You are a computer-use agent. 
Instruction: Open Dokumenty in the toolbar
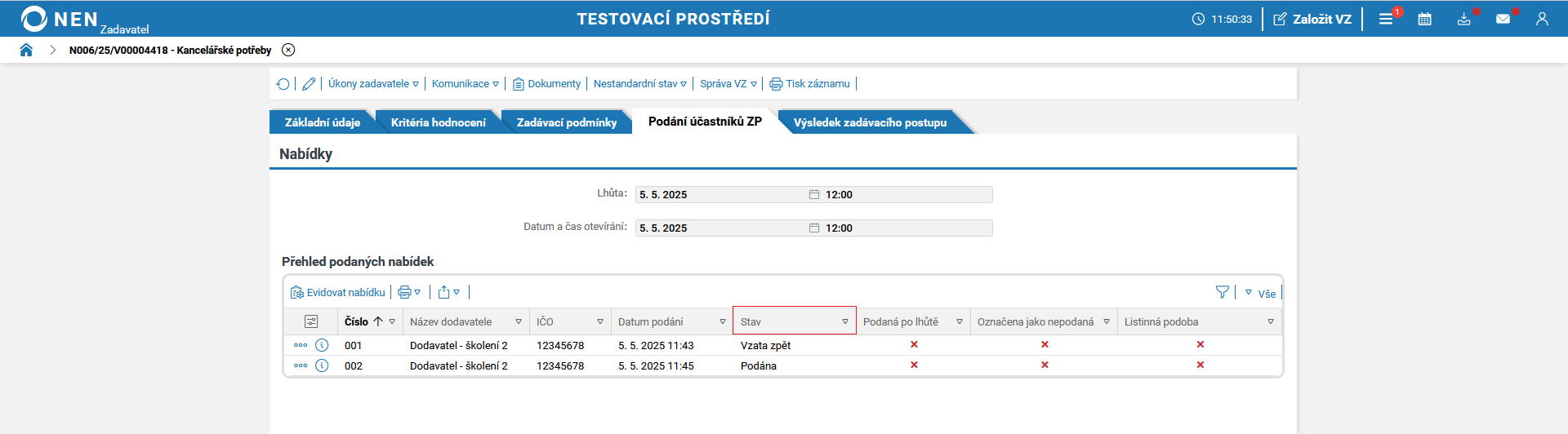pos(546,84)
